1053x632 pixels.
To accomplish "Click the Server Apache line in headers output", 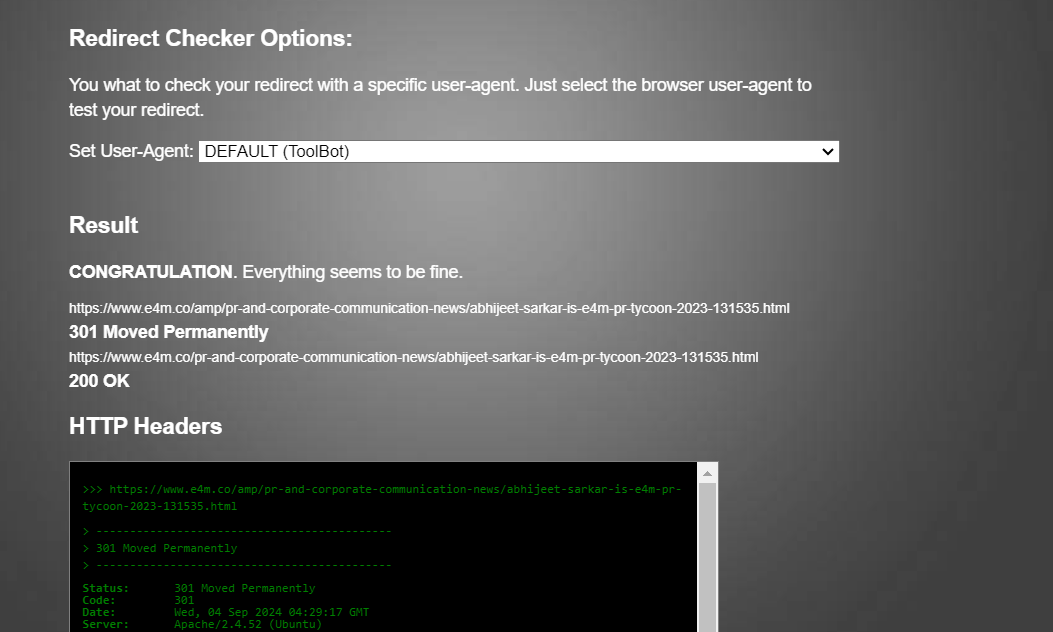I will coord(202,624).
